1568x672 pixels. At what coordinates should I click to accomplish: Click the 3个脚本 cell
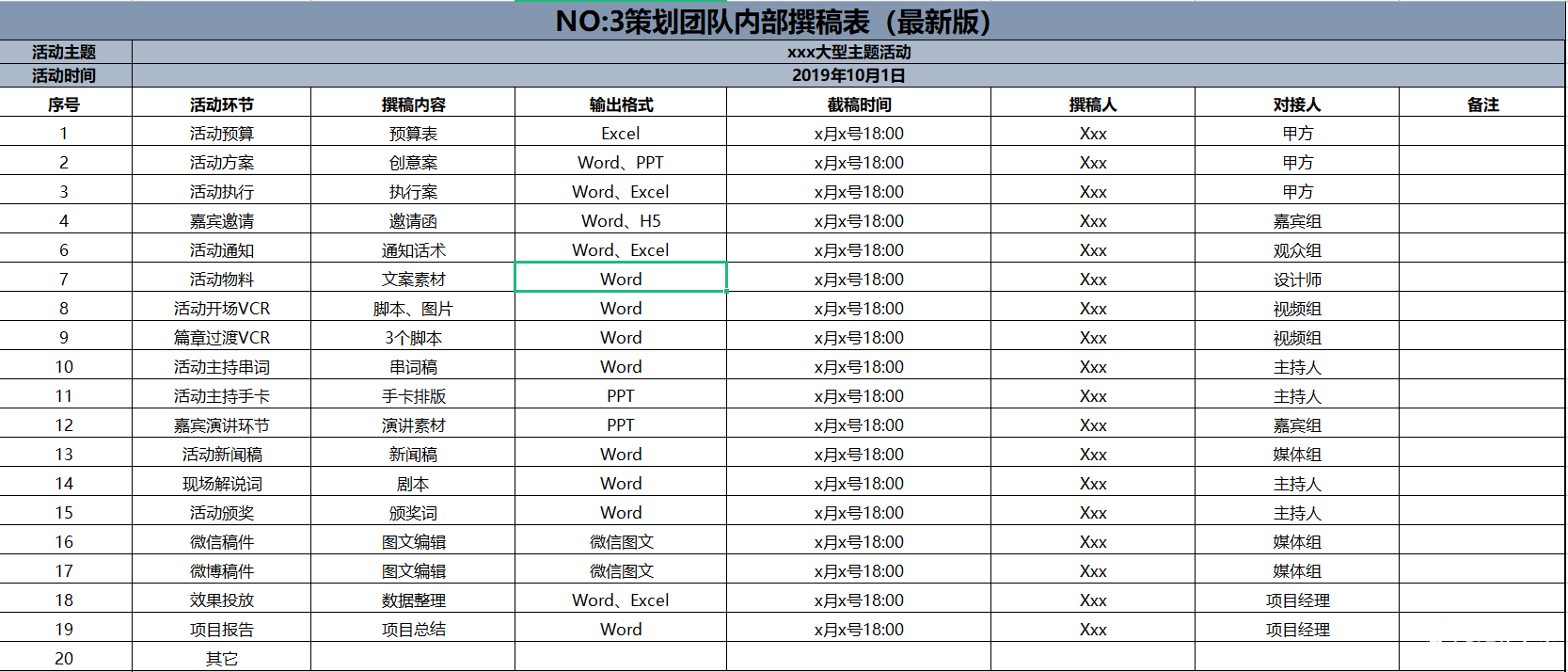(x=413, y=338)
